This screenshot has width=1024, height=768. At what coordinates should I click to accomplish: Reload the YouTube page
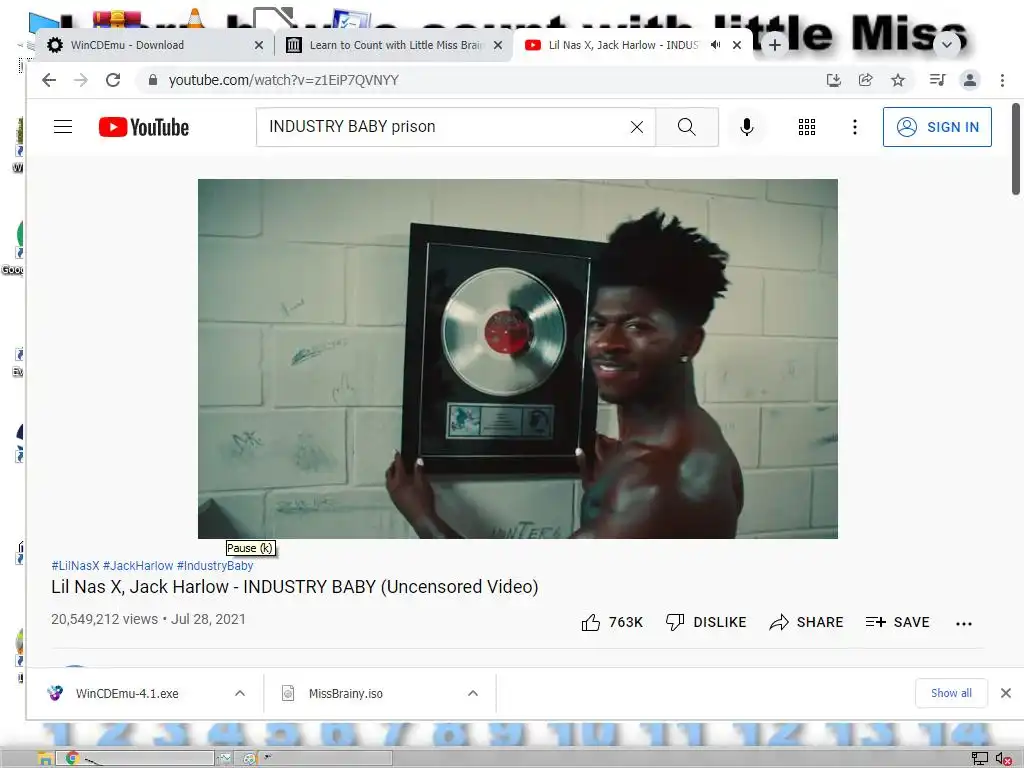click(113, 80)
